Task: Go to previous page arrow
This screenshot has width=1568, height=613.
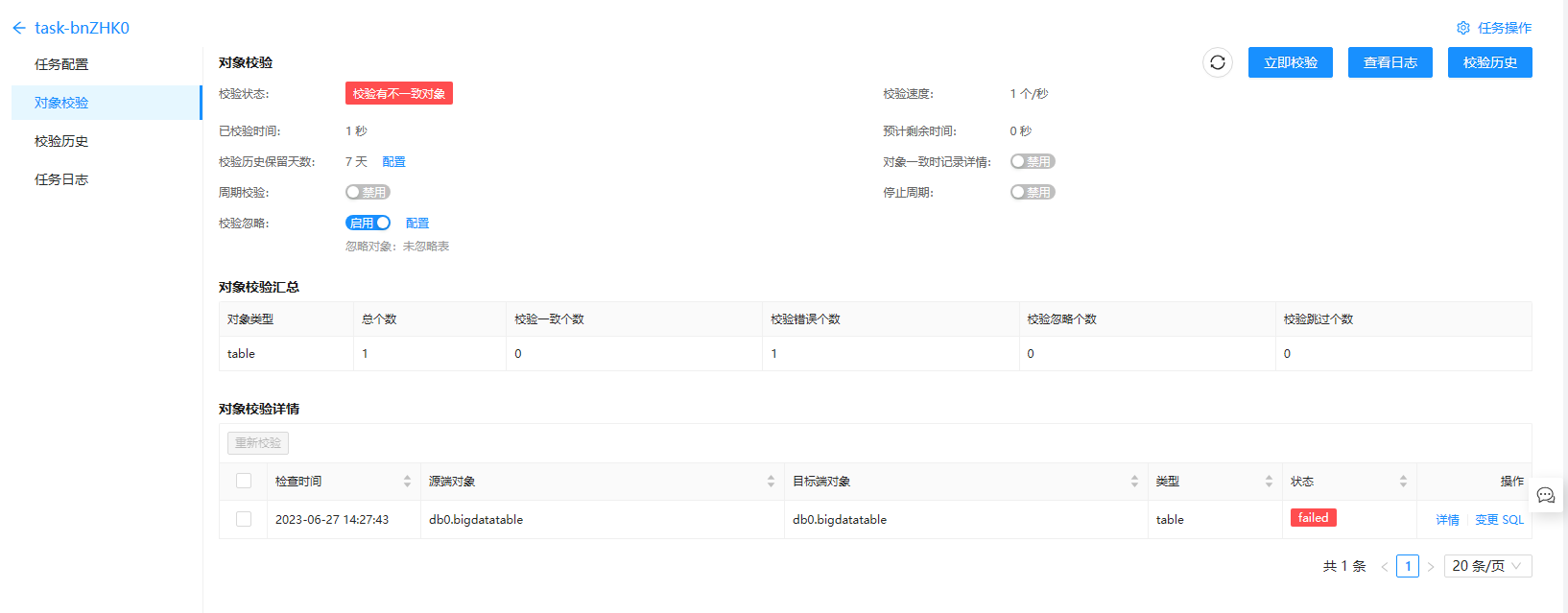Action: pyautogui.click(x=1385, y=566)
